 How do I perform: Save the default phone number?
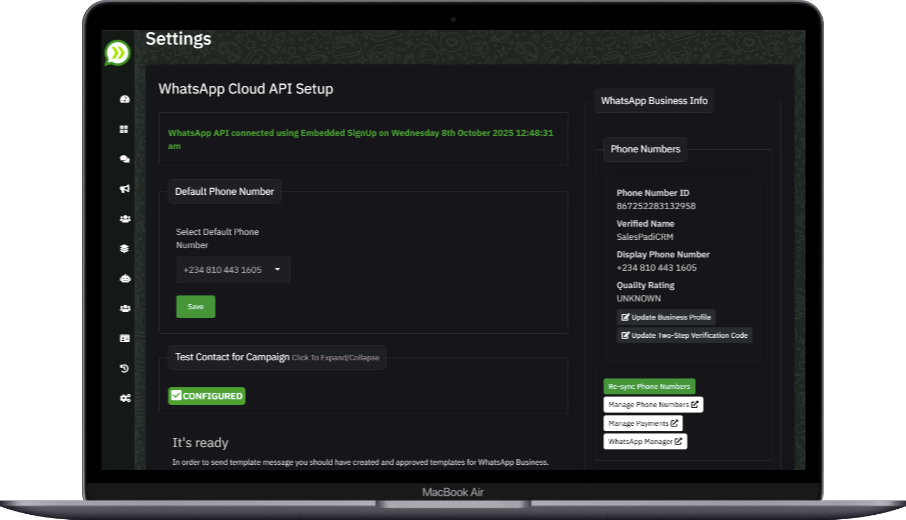(x=195, y=307)
